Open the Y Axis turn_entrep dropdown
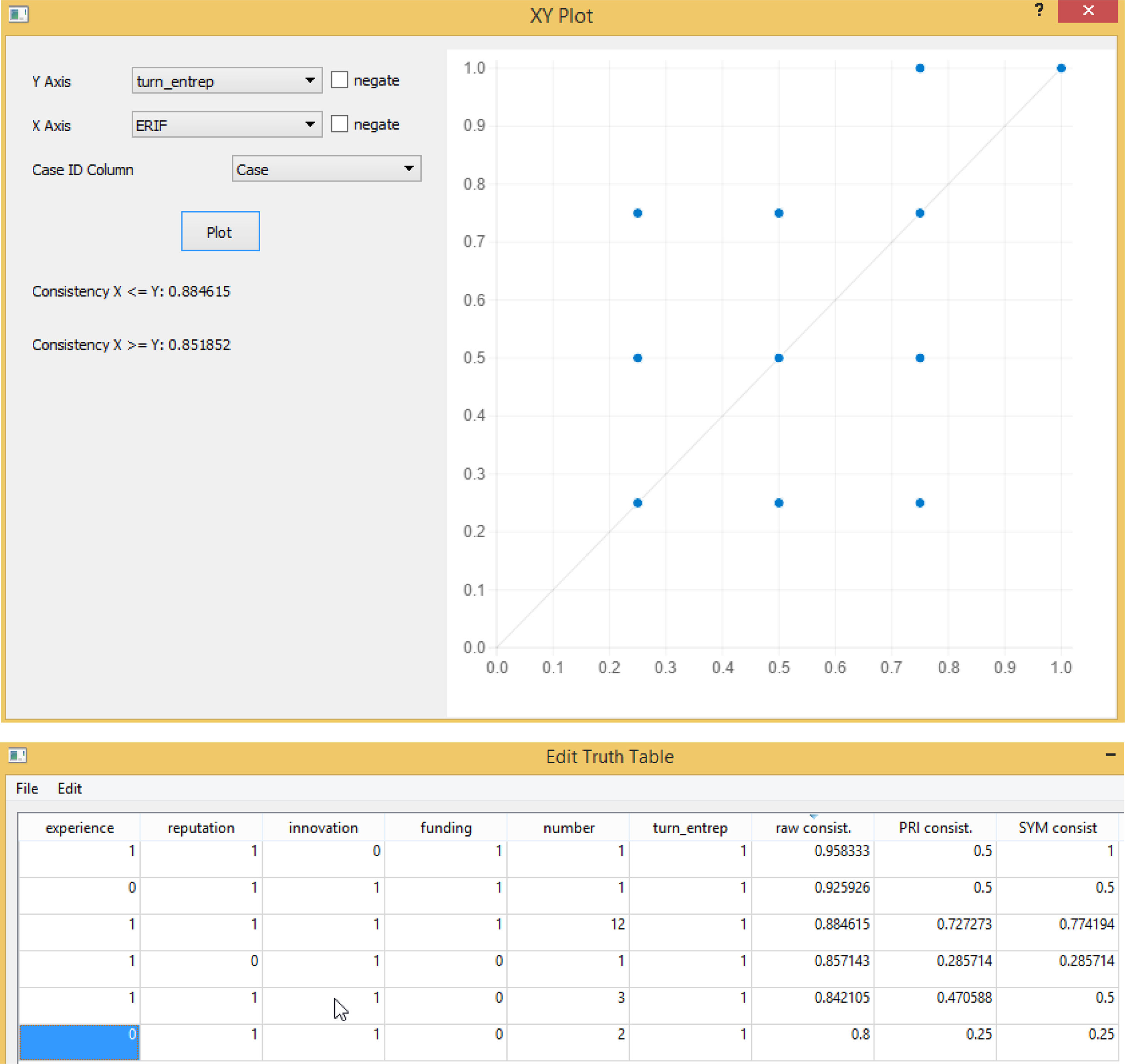Viewport: 1125px width, 1064px height. (x=227, y=81)
